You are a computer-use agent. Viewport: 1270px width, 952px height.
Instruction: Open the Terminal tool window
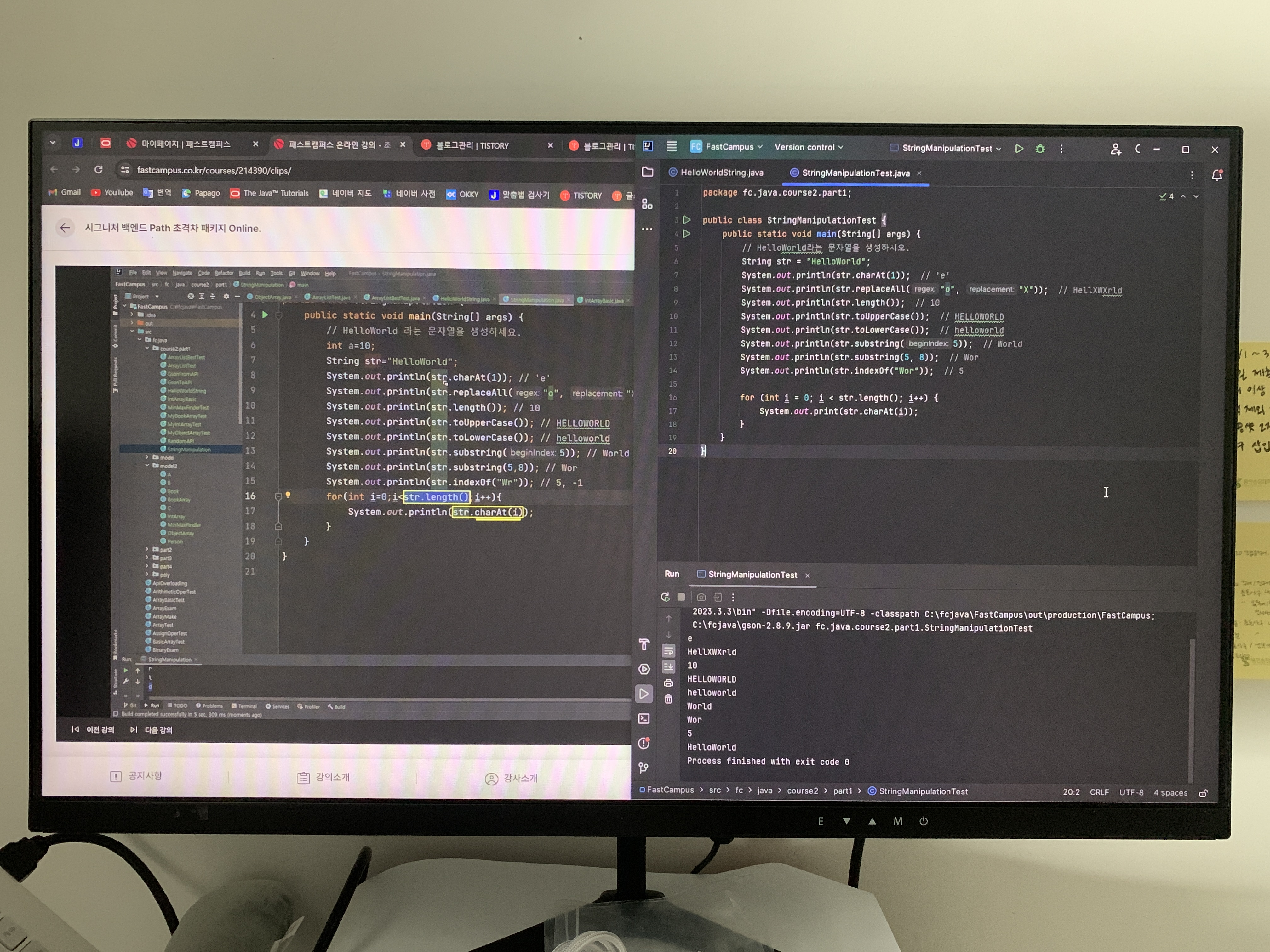coord(644,718)
